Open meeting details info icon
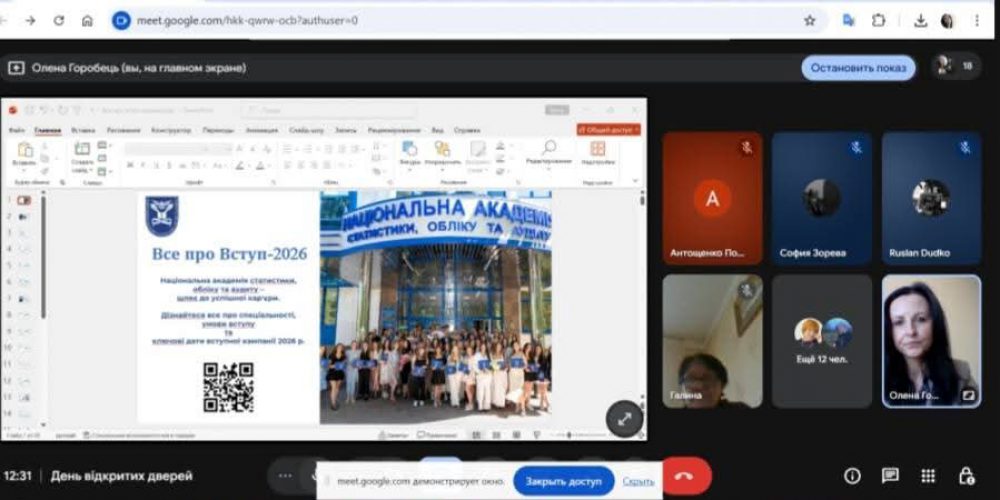This screenshot has height=500, width=1000. (x=852, y=476)
